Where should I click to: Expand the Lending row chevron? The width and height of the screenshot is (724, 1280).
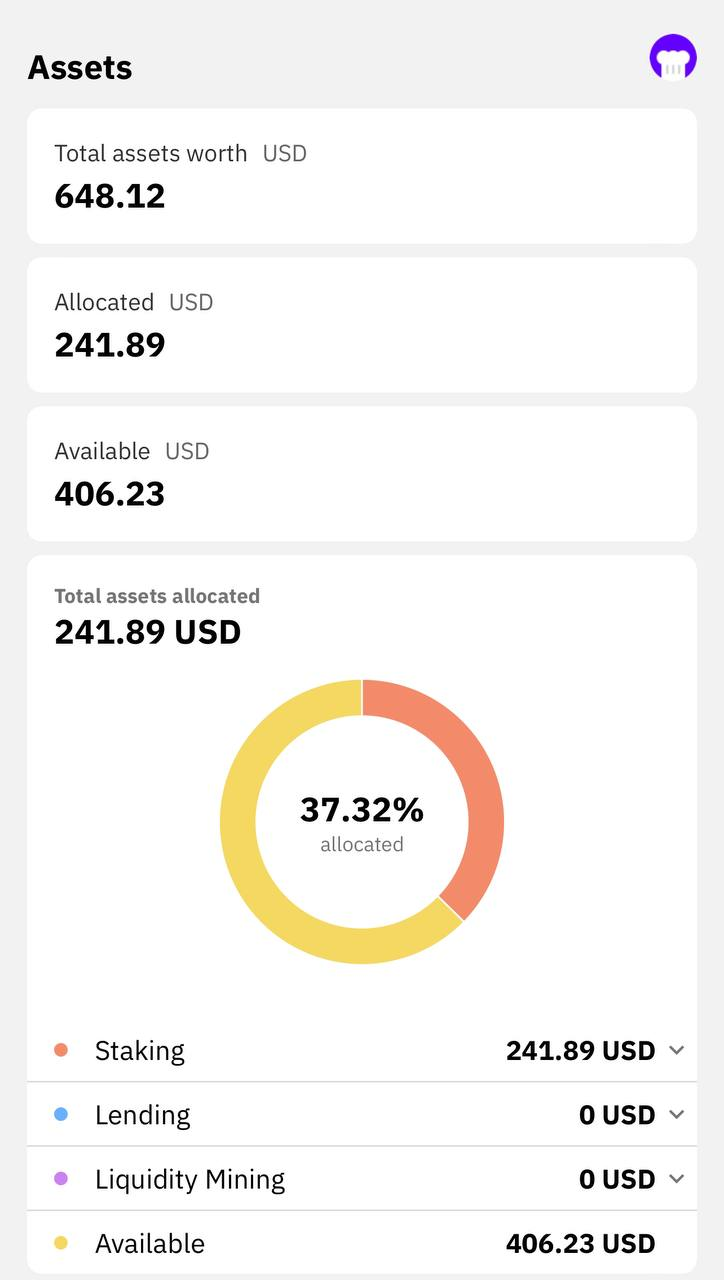click(677, 1114)
